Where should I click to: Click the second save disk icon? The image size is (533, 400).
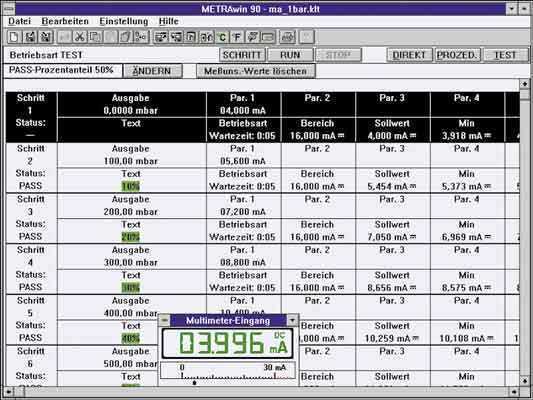(45, 37)
